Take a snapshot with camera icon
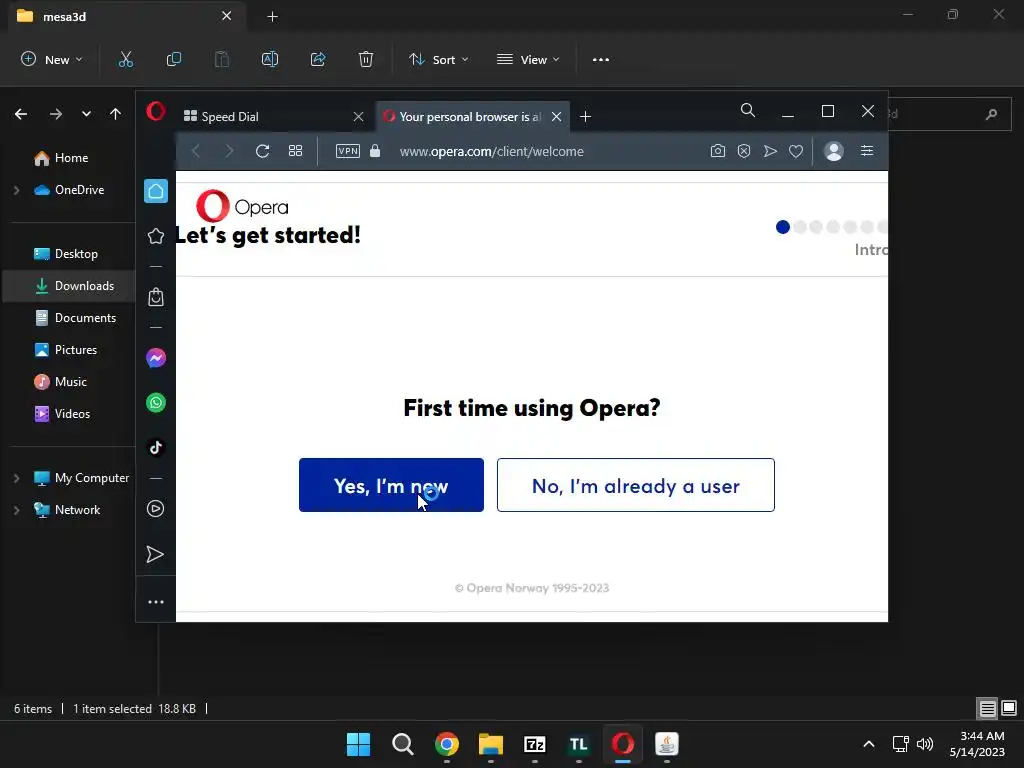 pyautogui.click(x=718, y=151)
